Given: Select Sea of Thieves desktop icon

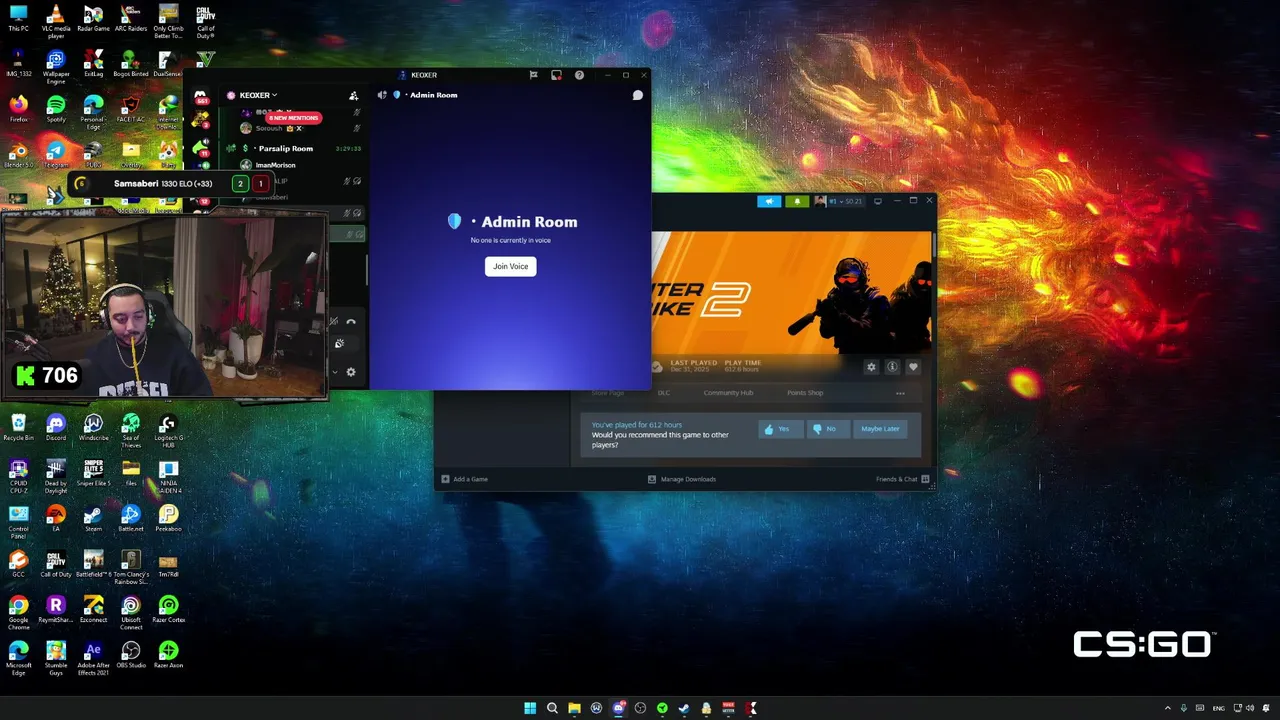Looking at the screenshot, I should pyautogui.click(x=131, y=431).
